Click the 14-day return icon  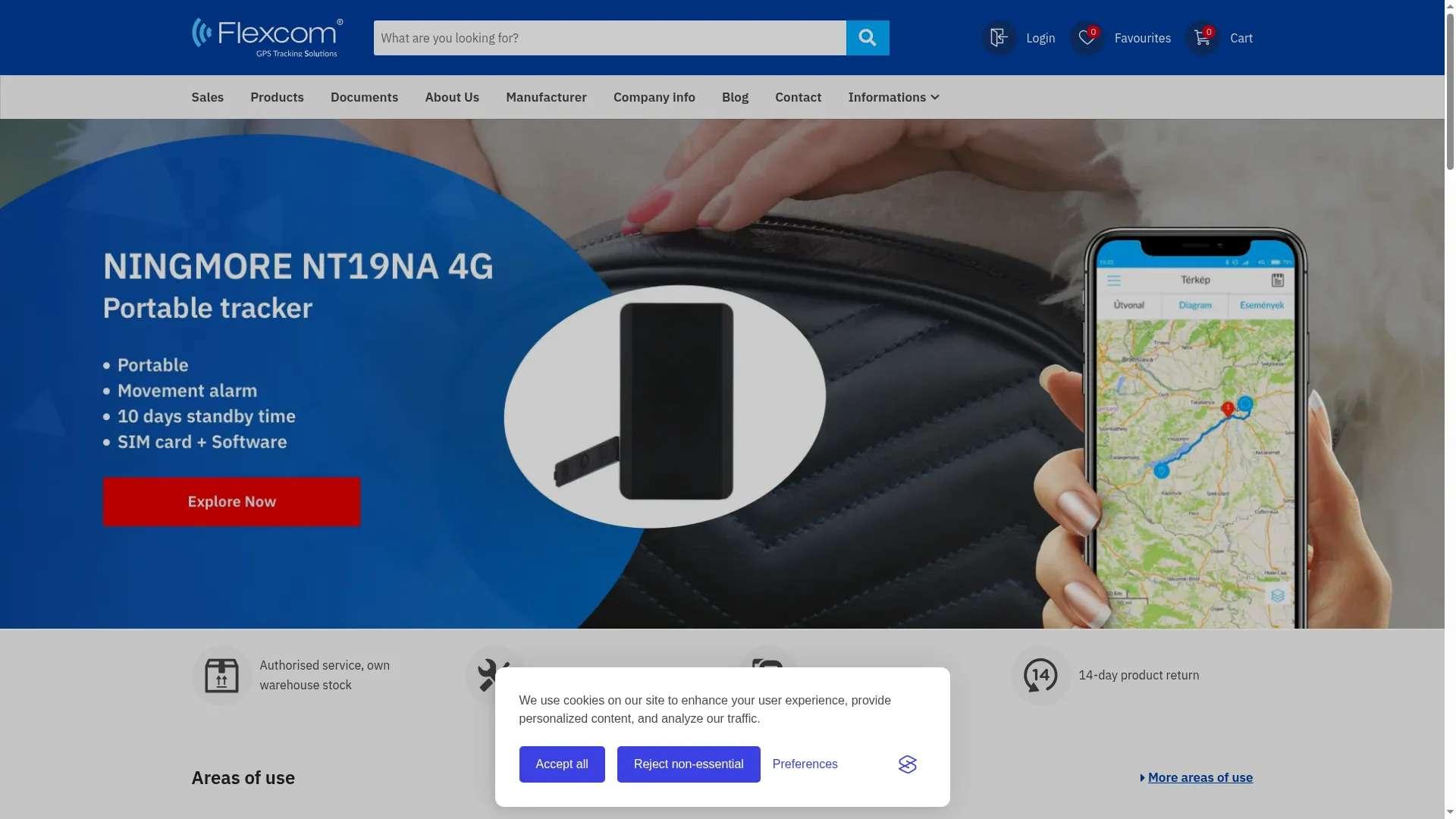point(1040,675)
